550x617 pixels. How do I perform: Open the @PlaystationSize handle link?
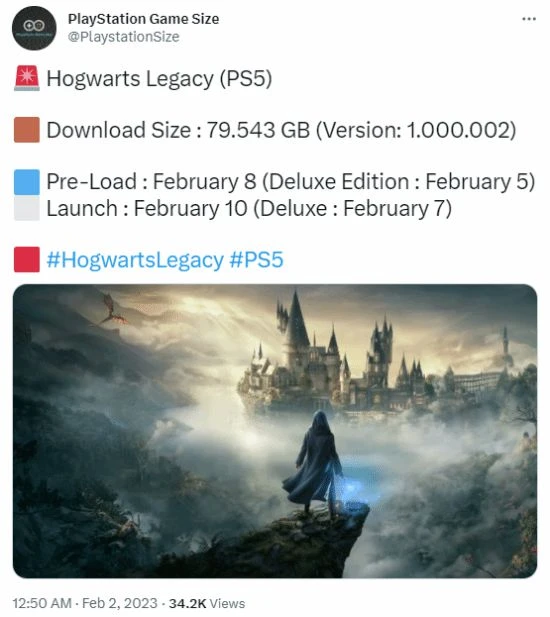point(124,37)
